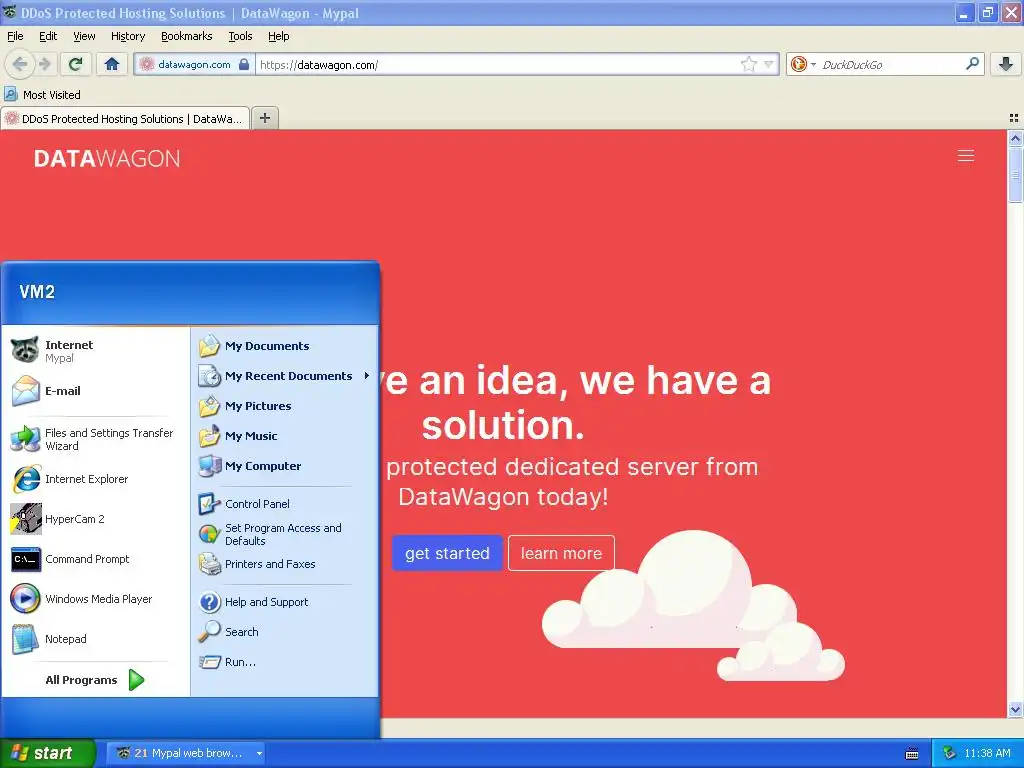
Task: Click the vertical scrollbar thumb
Action: (1015, 174)
